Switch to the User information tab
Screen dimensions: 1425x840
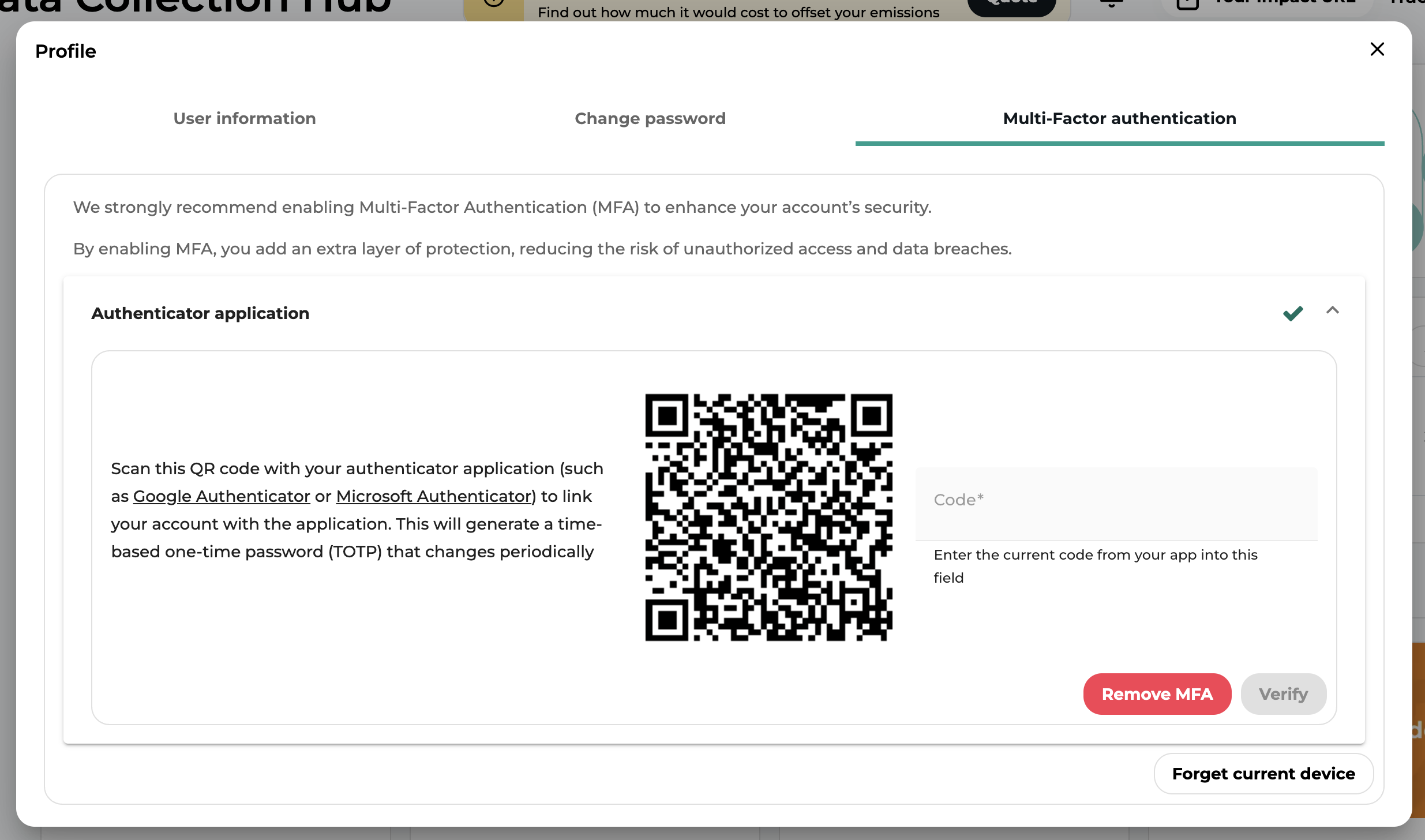[245, 118]
